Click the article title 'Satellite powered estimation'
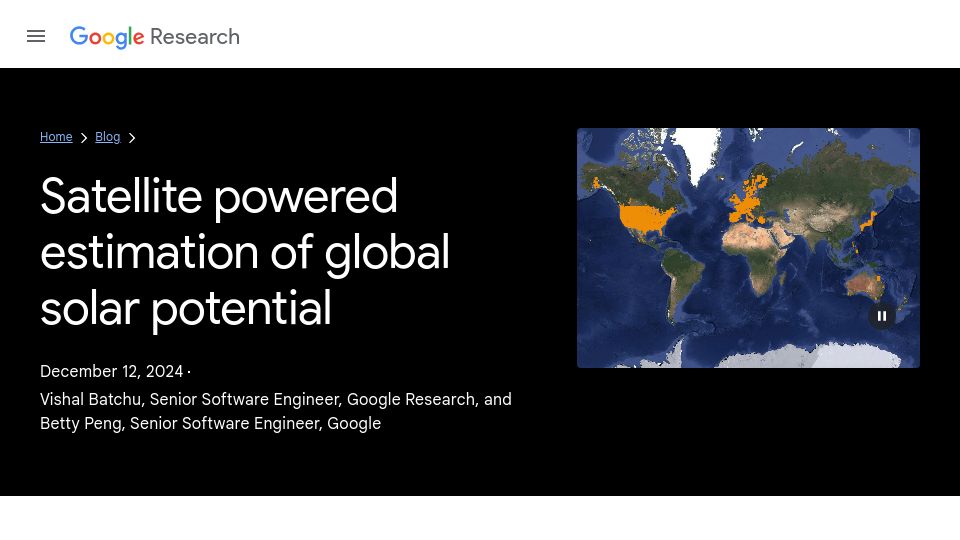 (x=245, y=252)
